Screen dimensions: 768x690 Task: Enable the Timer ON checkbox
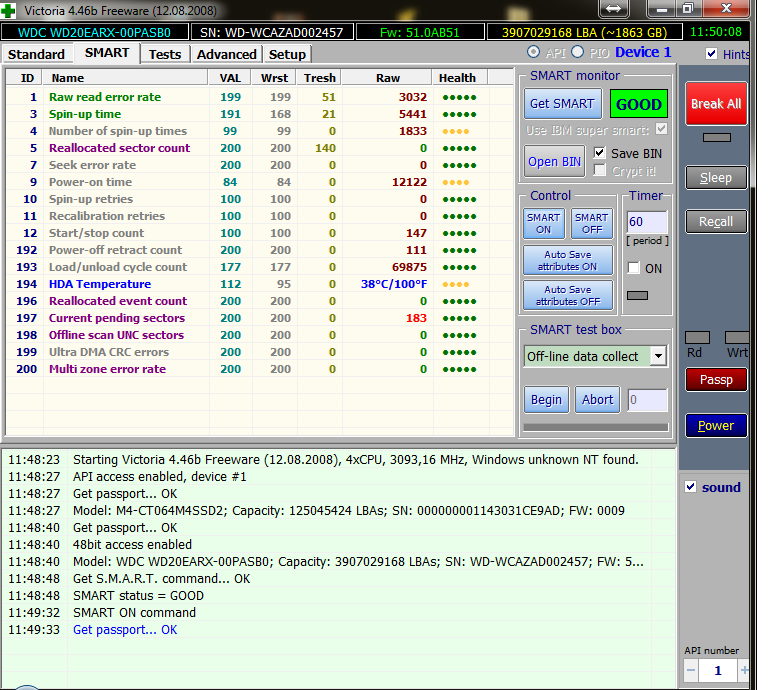634,268
